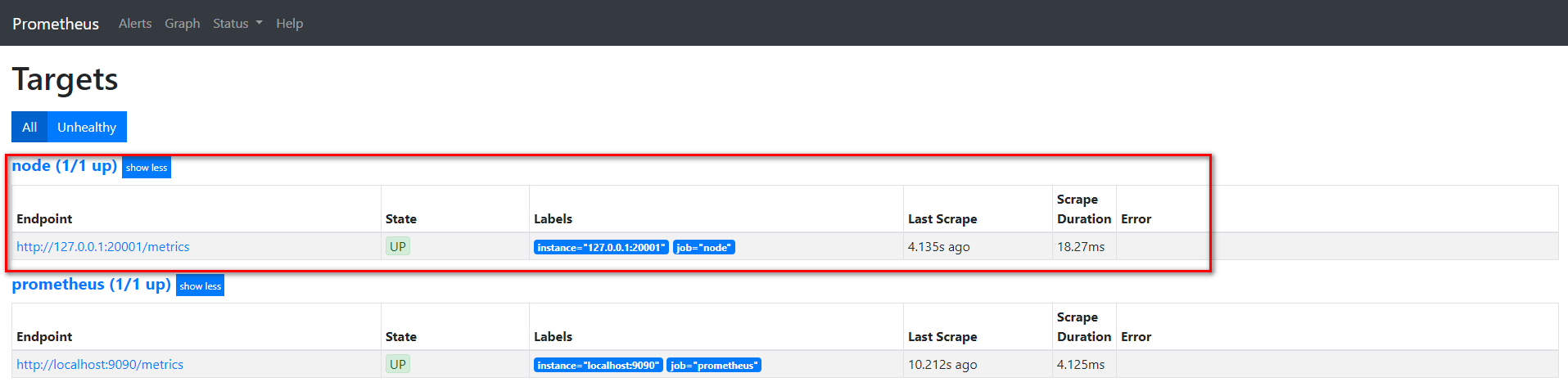Click the job="node" label badge
Image resolution: width=1568 pixels, height=382 pixels.
[704, 247]
